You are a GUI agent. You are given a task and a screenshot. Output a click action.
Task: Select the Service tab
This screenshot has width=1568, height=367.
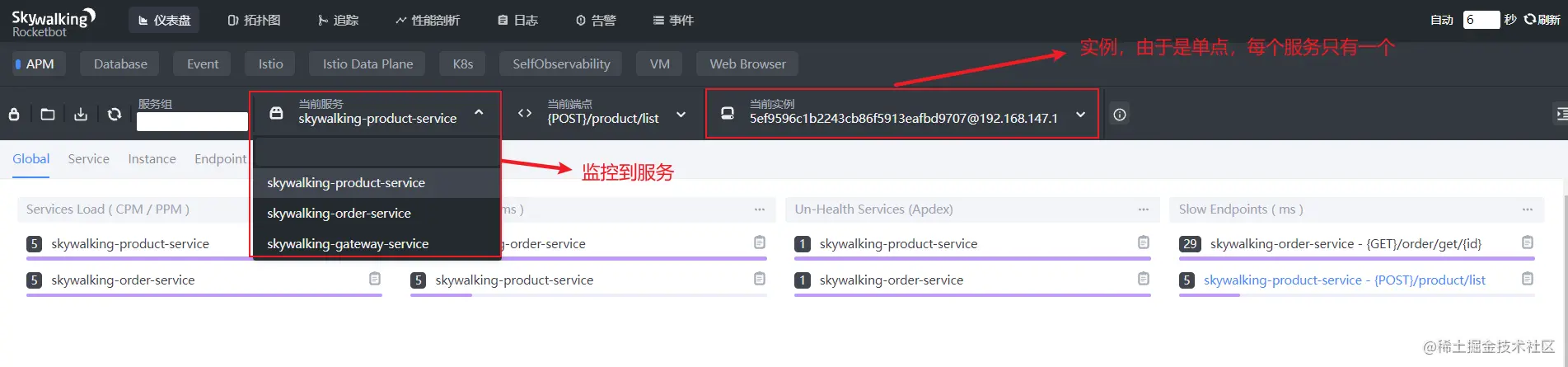tap(89, 158)
